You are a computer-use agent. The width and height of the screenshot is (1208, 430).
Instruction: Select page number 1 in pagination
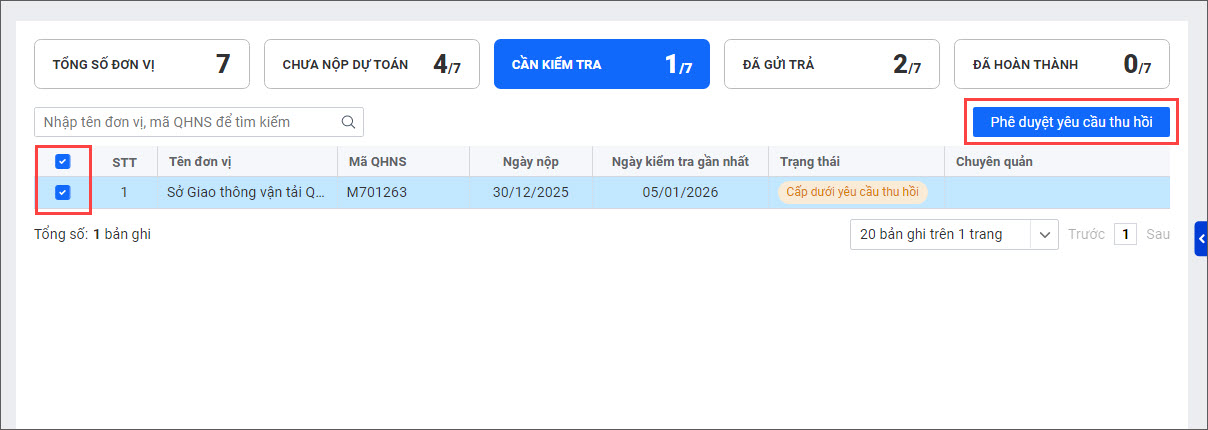(1125, 235)
